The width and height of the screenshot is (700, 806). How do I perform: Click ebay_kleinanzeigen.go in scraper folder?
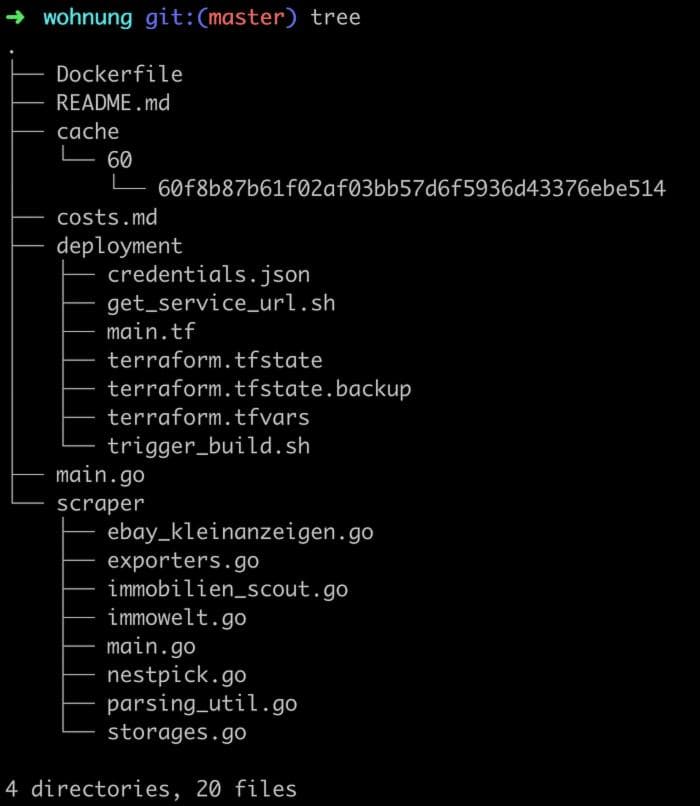pyautogui.click(x=240, y=532)
